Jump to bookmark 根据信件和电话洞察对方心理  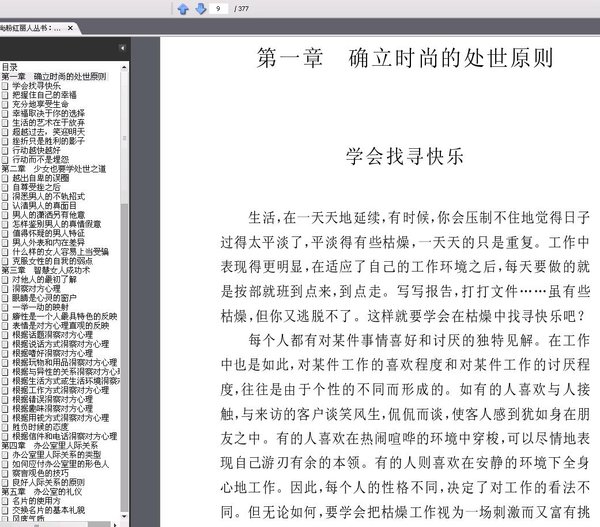coord(65,436)
